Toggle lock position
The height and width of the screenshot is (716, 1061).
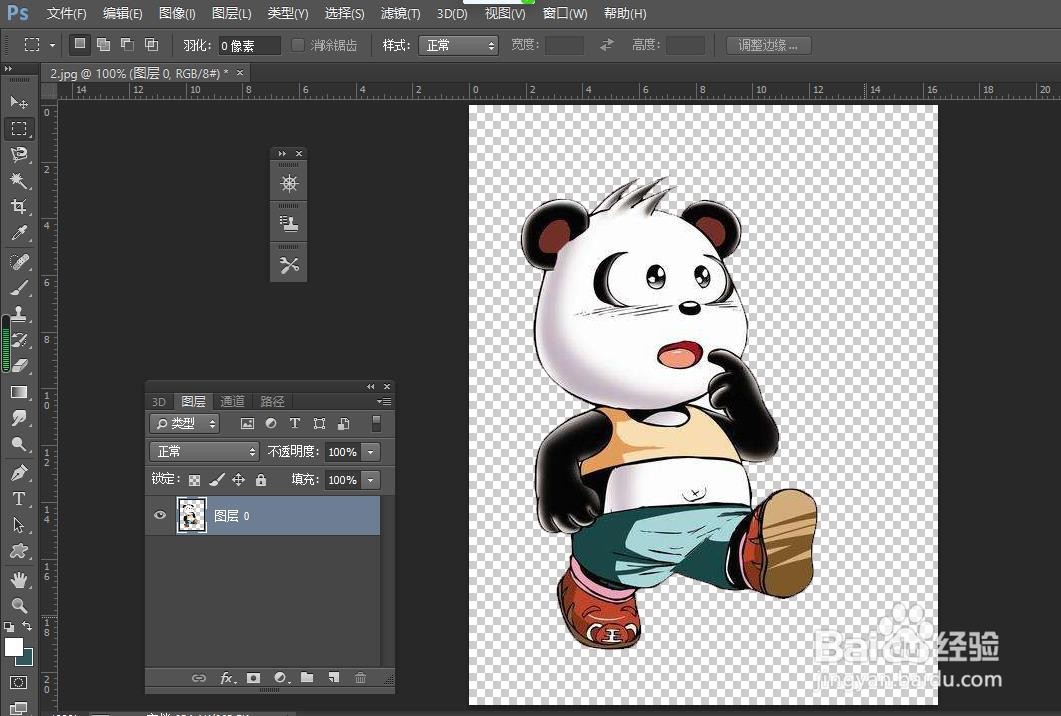pos(238,480)
